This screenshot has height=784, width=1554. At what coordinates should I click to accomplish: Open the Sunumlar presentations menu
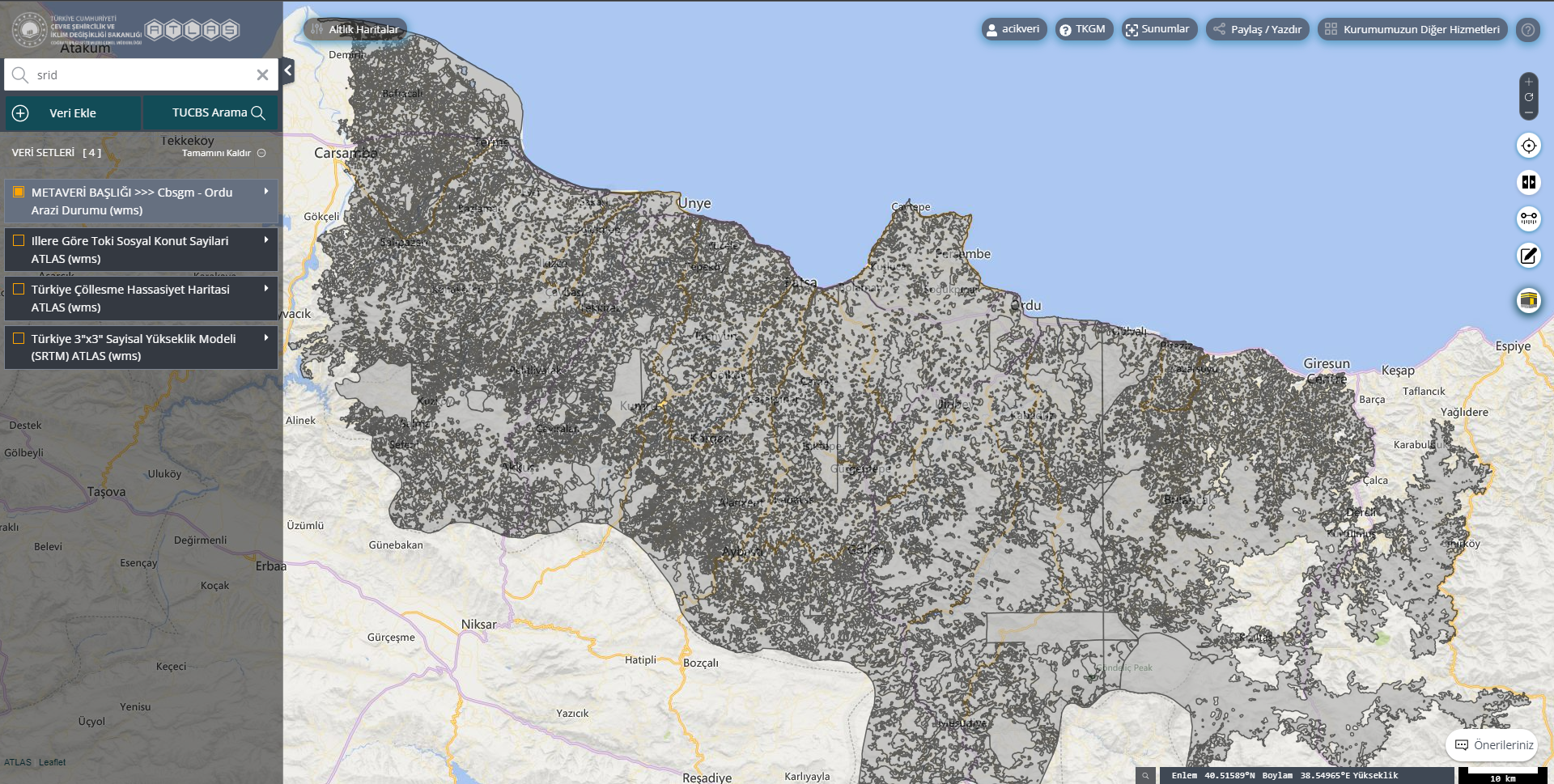[x=1159, y=29]
